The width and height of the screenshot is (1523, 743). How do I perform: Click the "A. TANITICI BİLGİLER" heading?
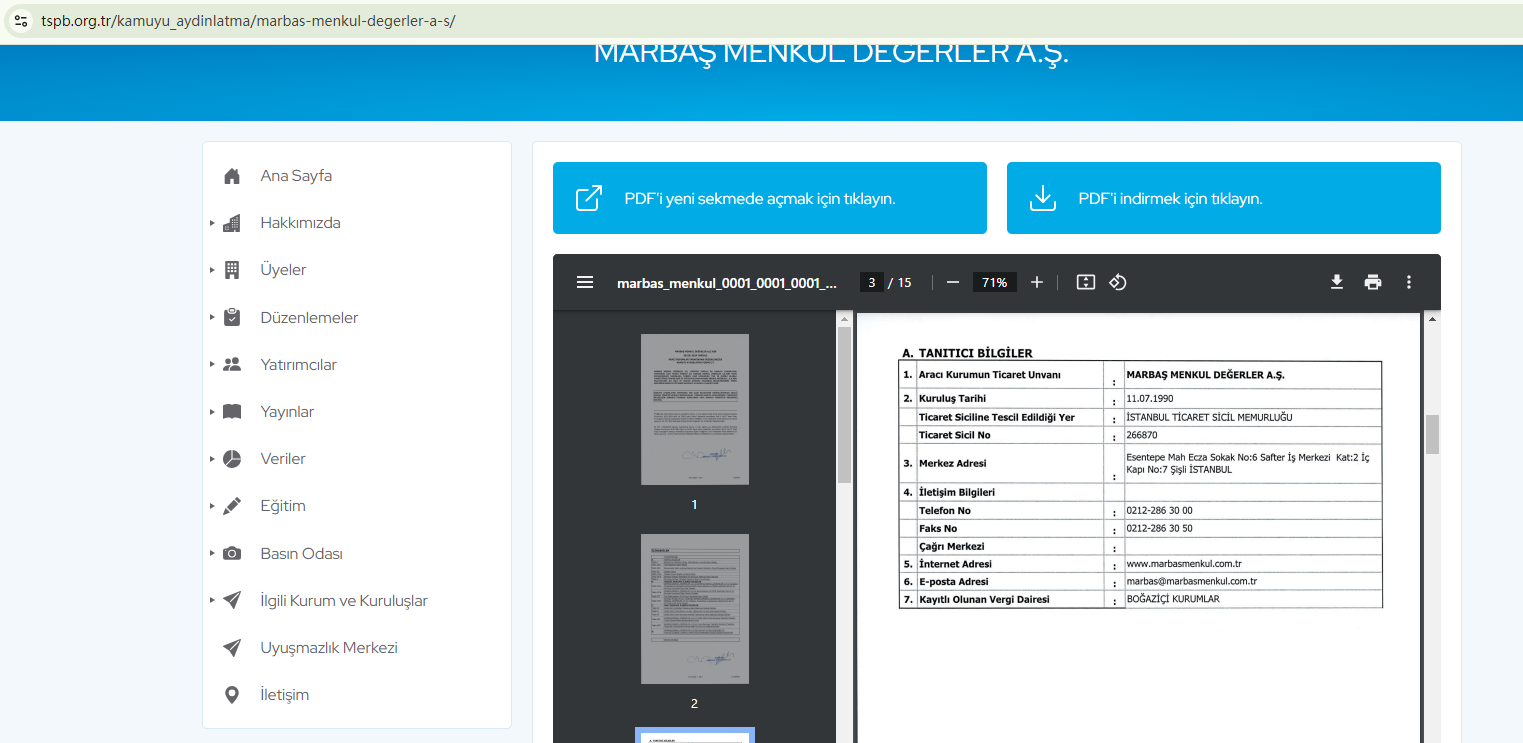967,353
